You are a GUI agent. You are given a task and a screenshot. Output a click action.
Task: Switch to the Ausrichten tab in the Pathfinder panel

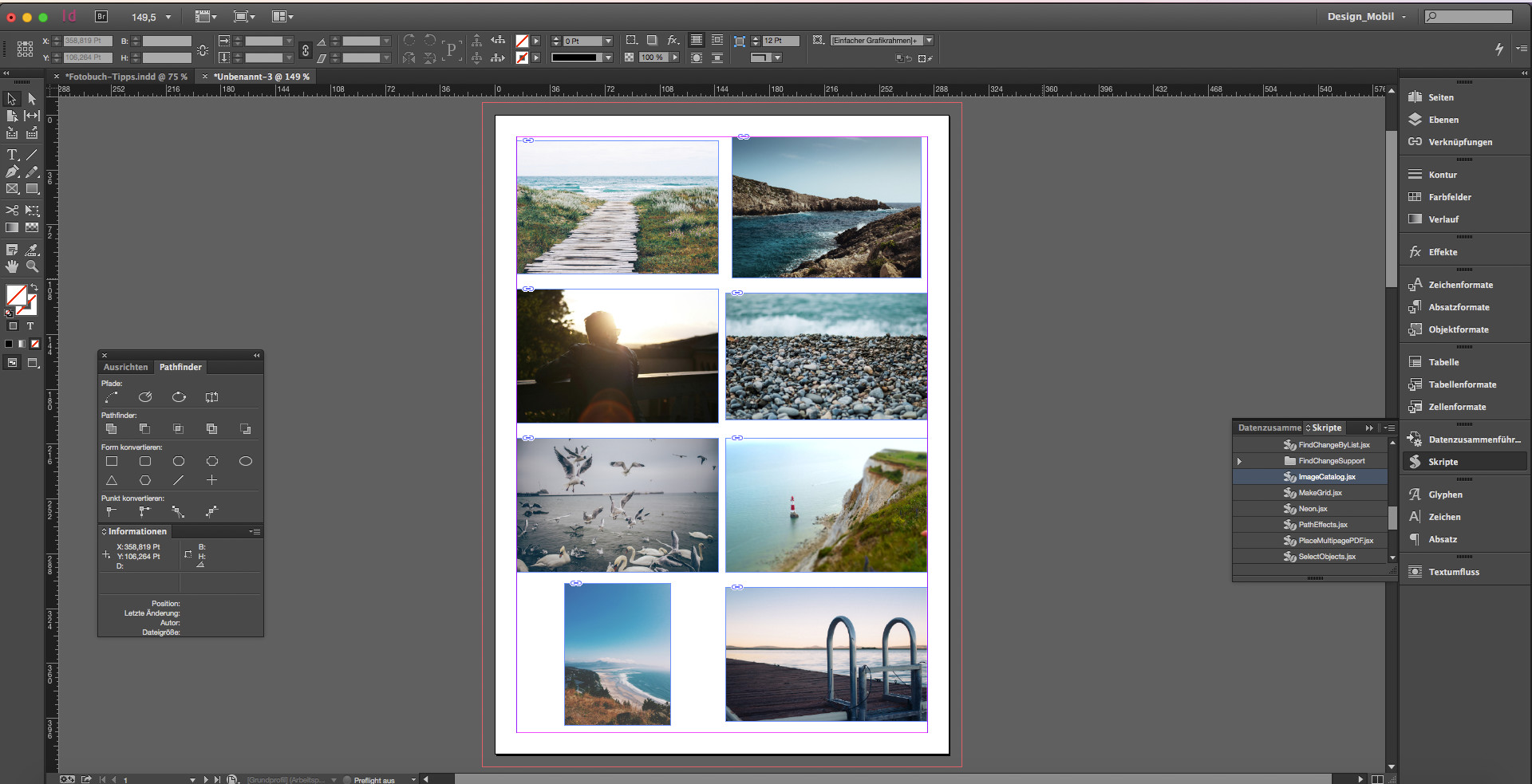125,367
